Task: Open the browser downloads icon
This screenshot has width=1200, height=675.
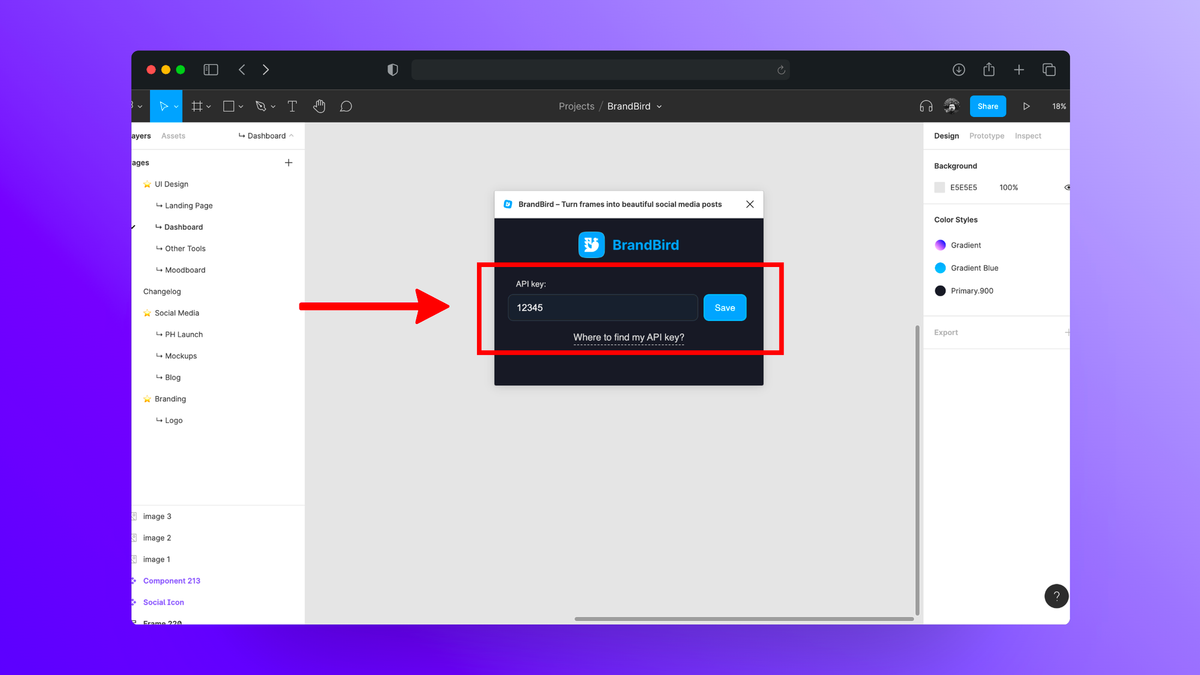Action: coord(958,70)
